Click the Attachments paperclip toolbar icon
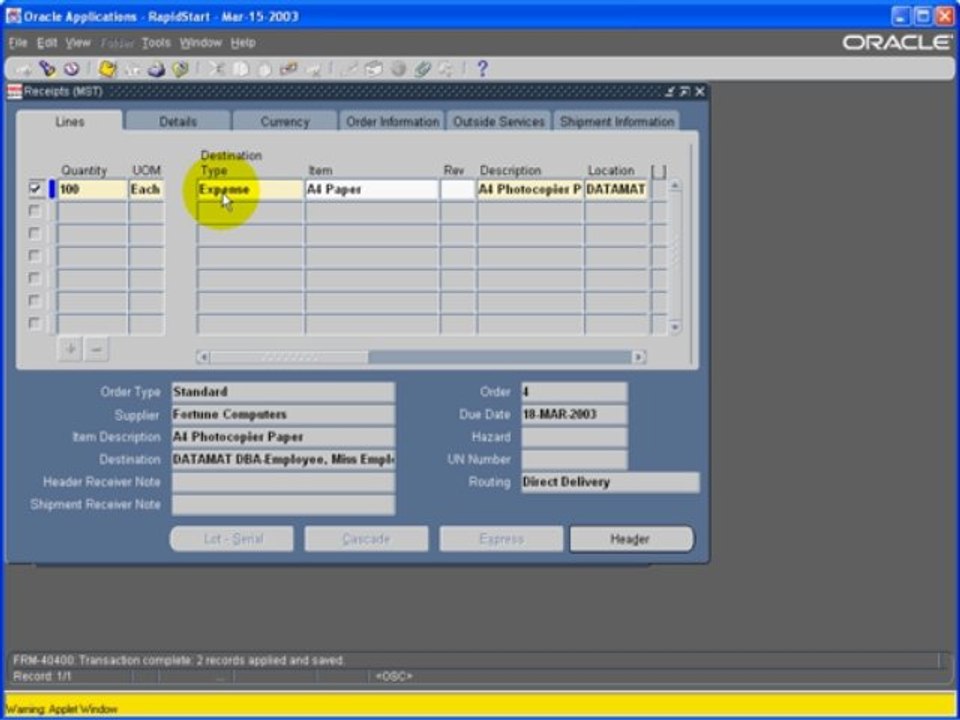The width and height of the screenshot is (960, 720). click(x=422, y=69)
